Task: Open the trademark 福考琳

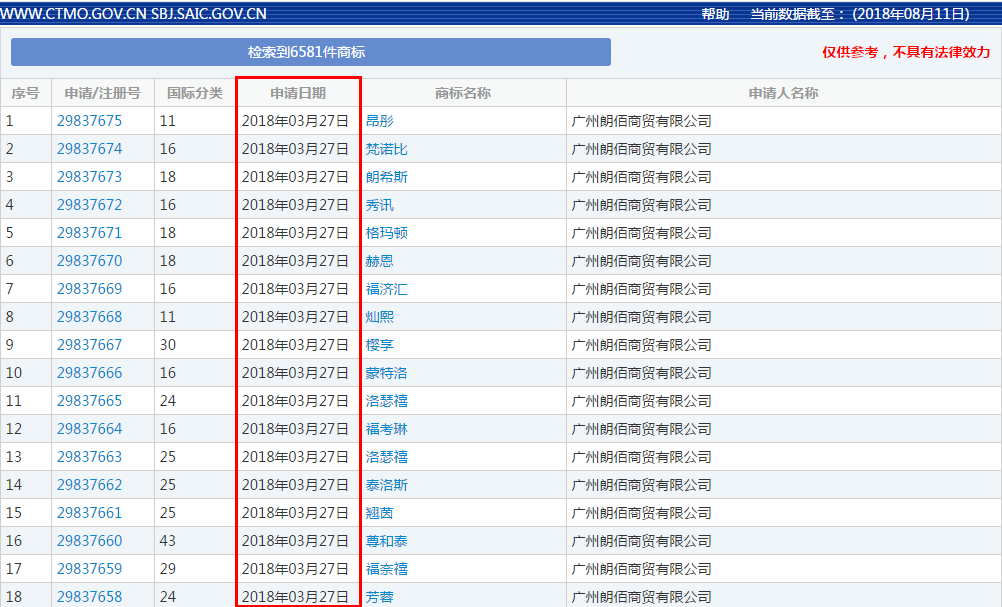Action: [x=387, y=429]
